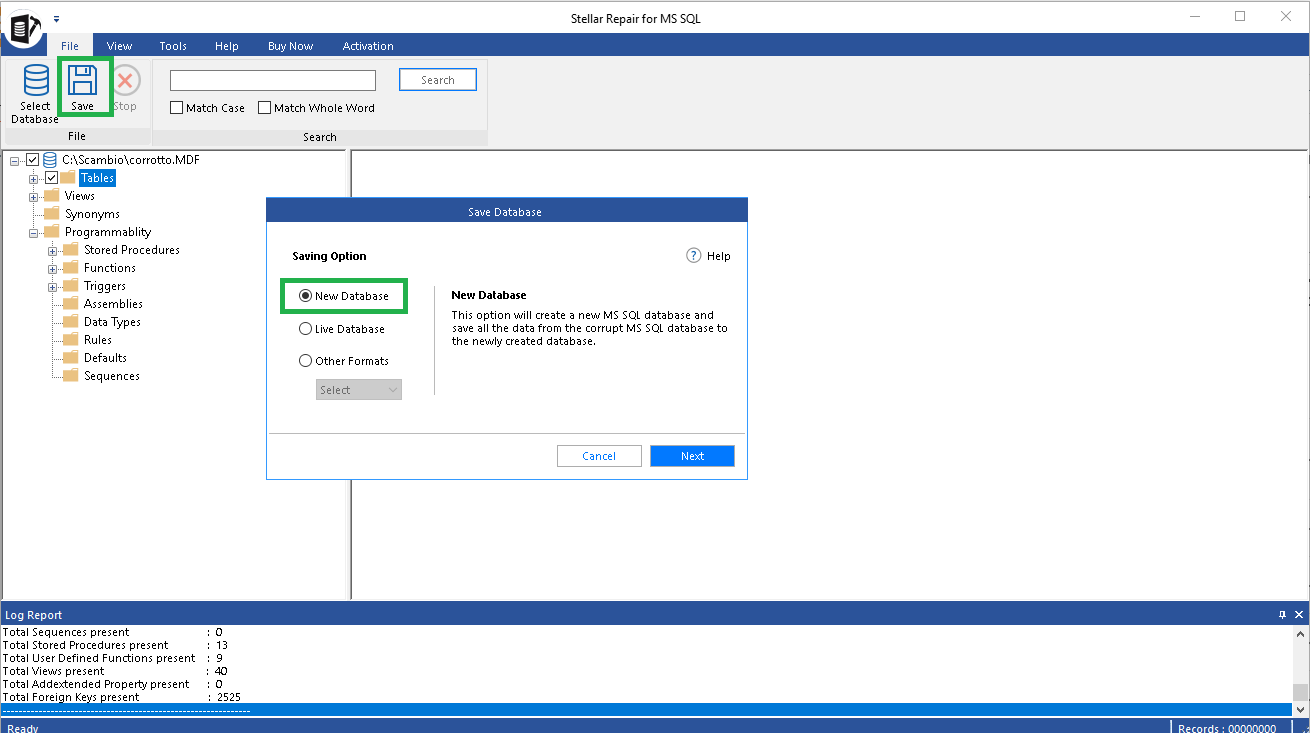Open the View ribbon tab

120,46
